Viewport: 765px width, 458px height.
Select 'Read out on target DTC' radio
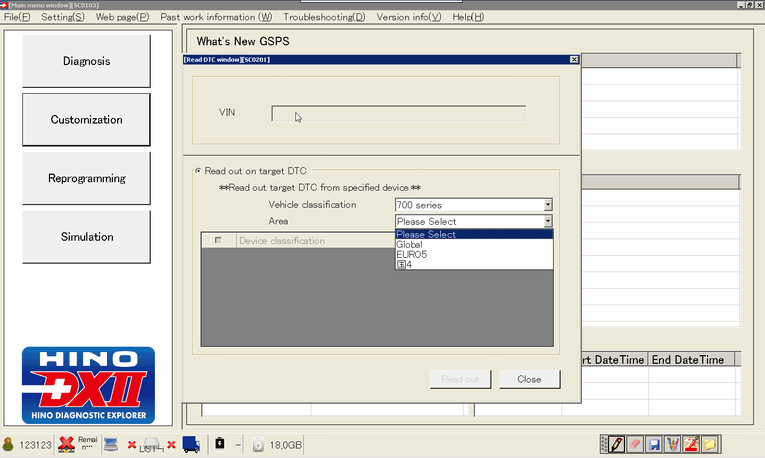198,171
